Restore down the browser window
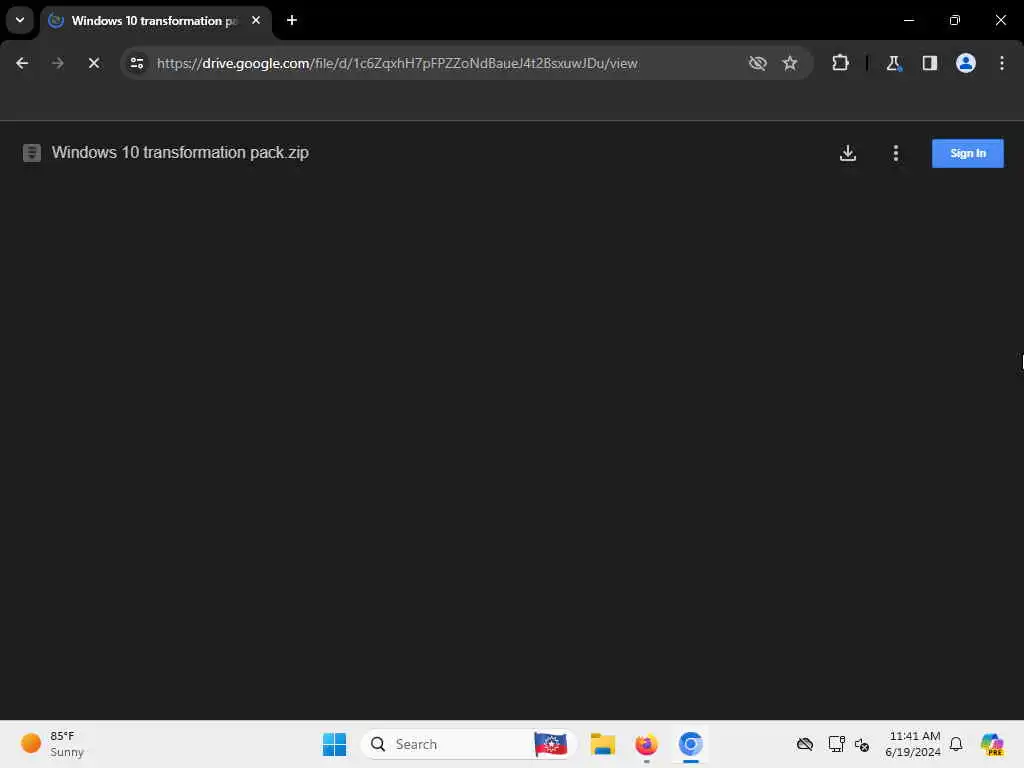The height and width of the screenshot is (768, 1024). [x=955, y=20]
